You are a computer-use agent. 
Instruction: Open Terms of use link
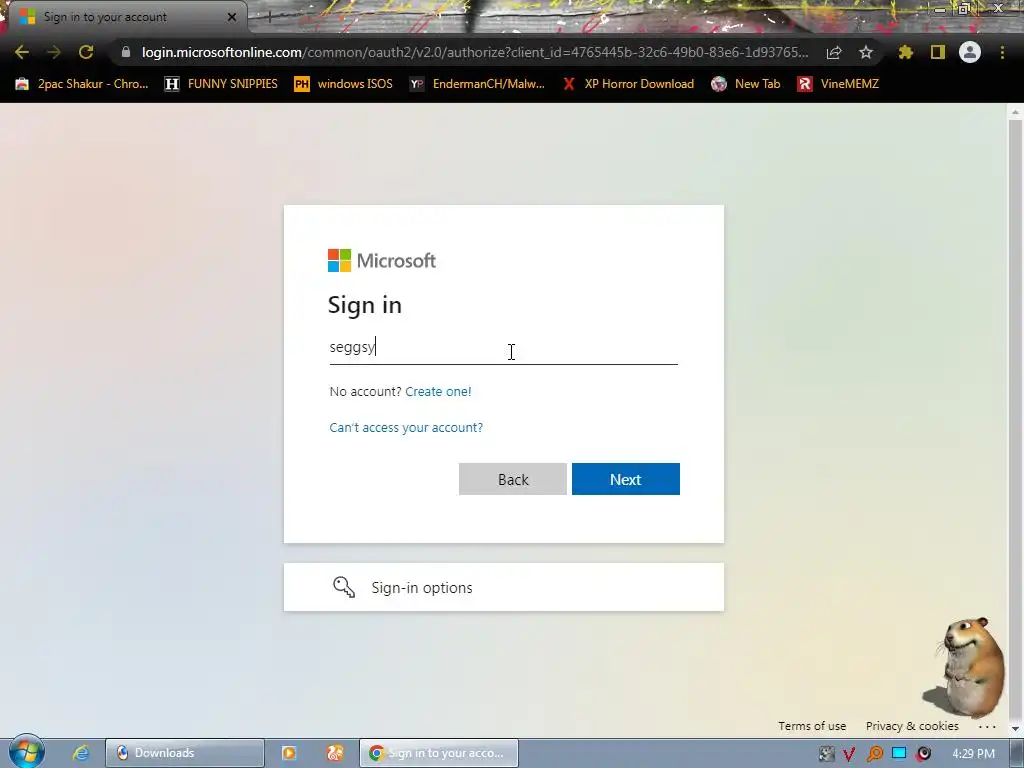pyautogui.click(x=812, y=726)
